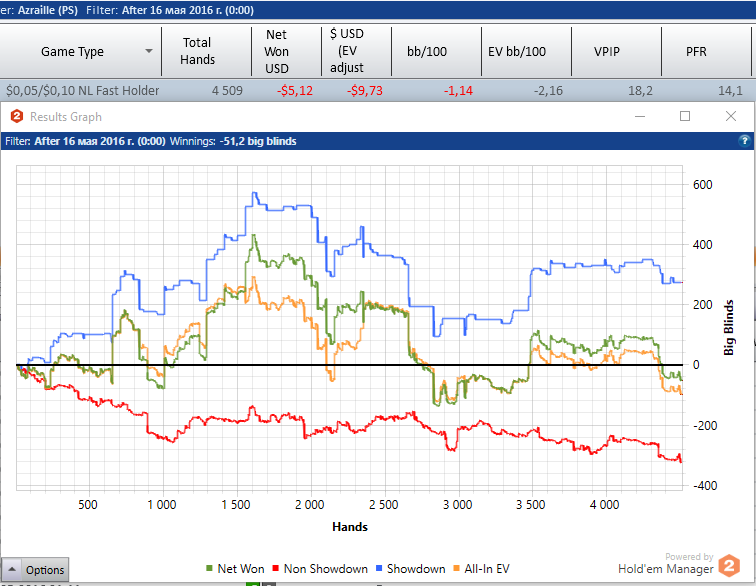Click the Hold'em Manager 2 icon in Results Graph title

[17, 116]
